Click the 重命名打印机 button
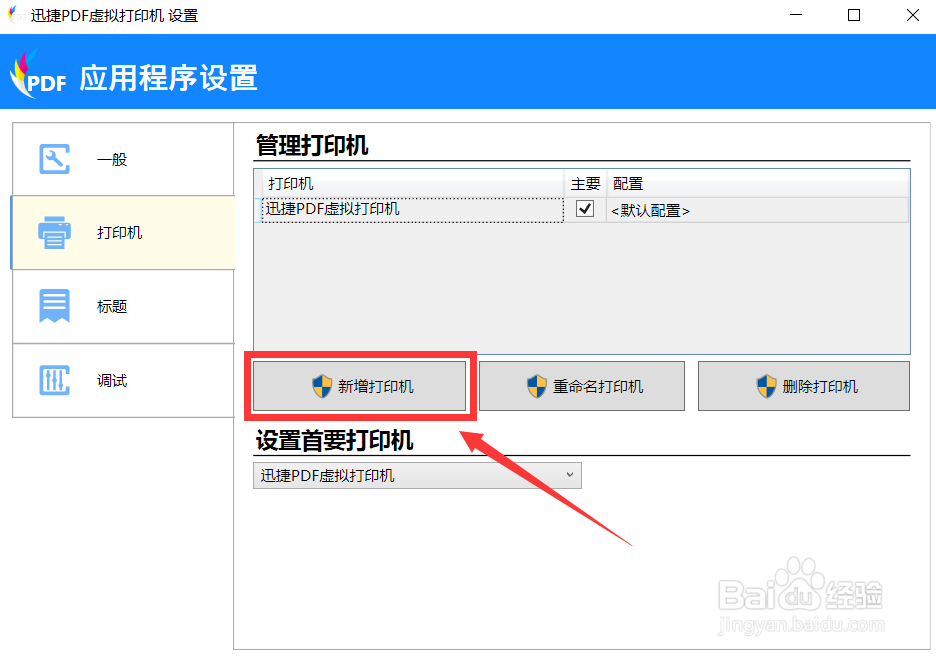The height and width of the screenshot is (657, 936). coord(582,386)
